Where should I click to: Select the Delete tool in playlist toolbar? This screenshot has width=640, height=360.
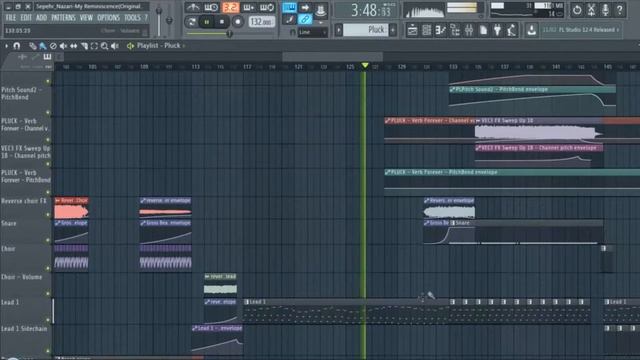(x=53, y=46)
